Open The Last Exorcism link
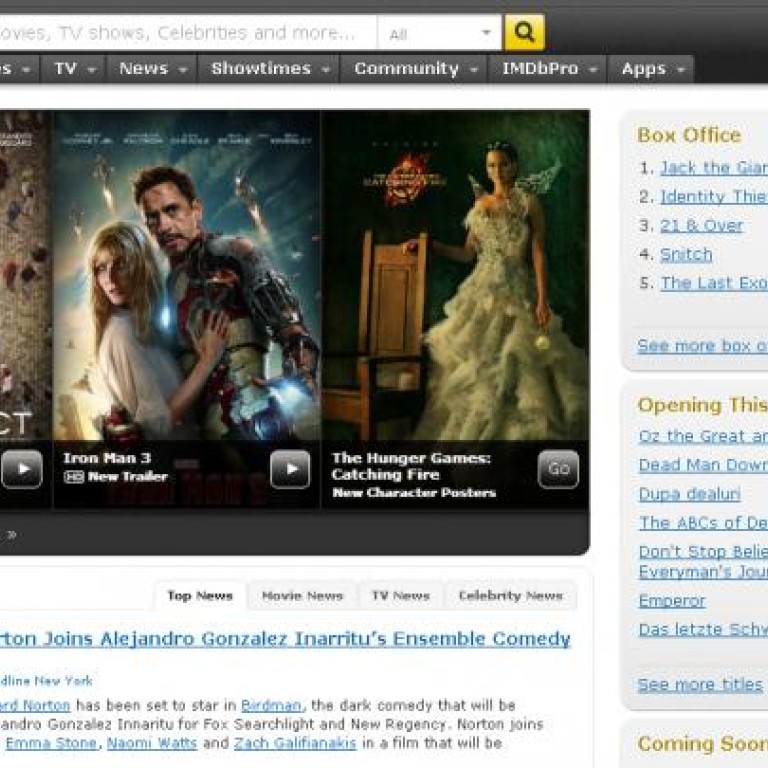The height and width of the screenshot is (768, 768). (x=714, y=283)
